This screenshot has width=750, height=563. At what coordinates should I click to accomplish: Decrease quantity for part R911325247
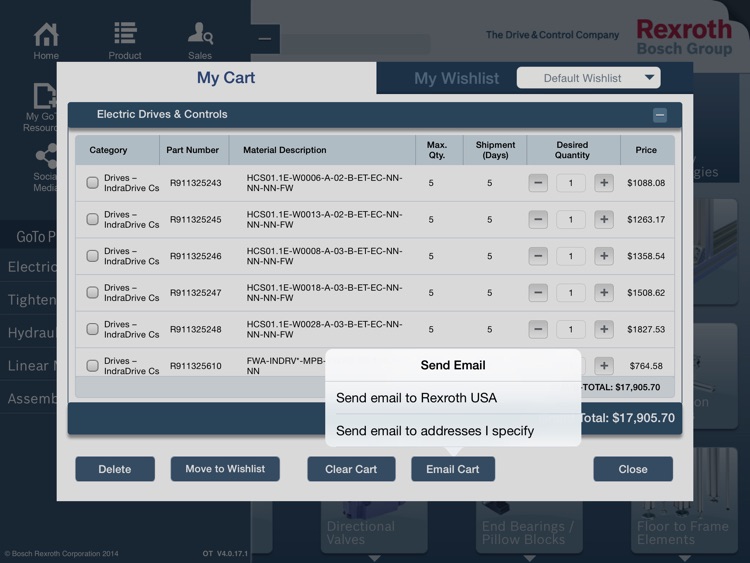(x=538, y=293)
